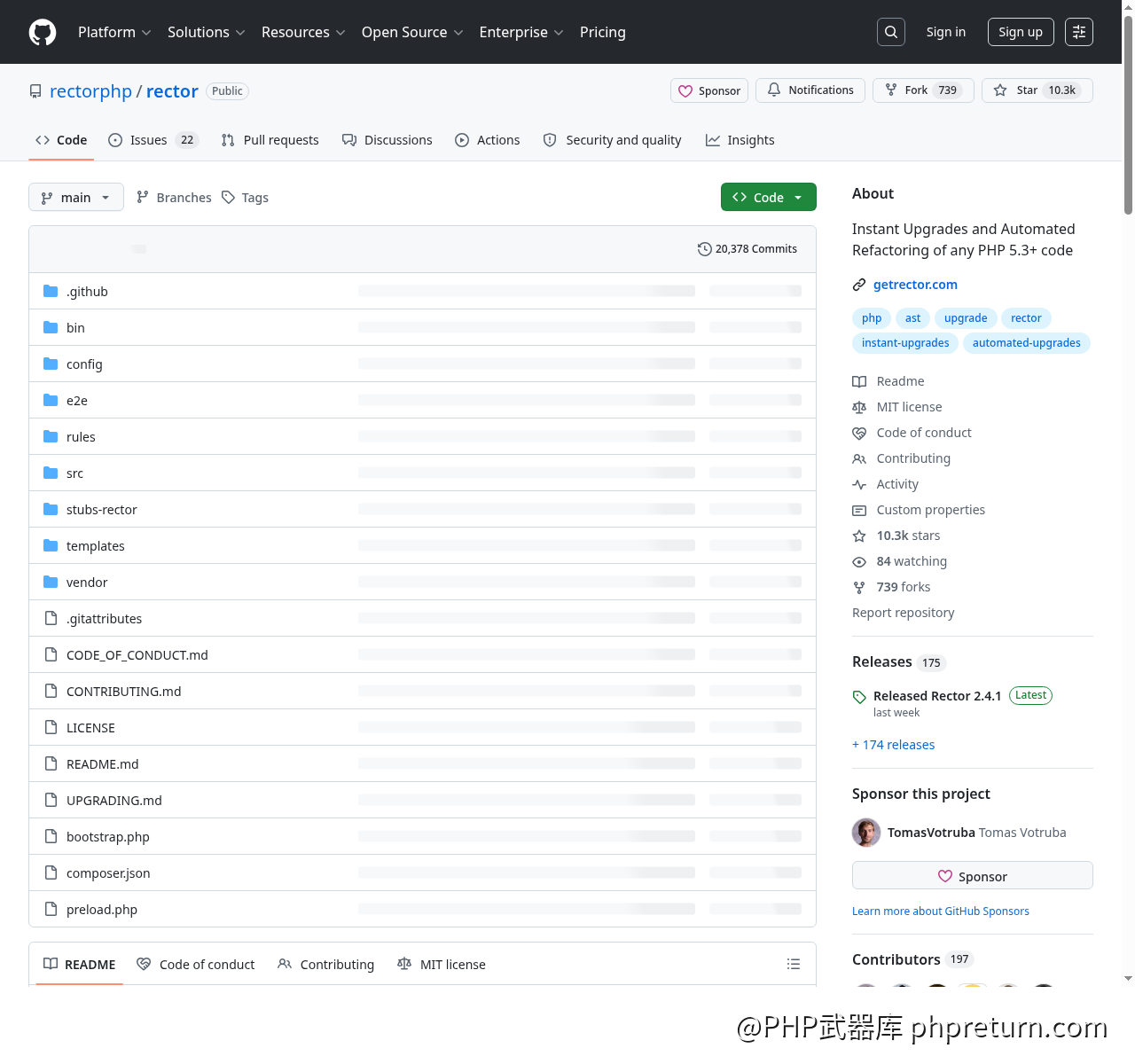
Task: Open the rules folder
Action: click(x=81, y=437)
